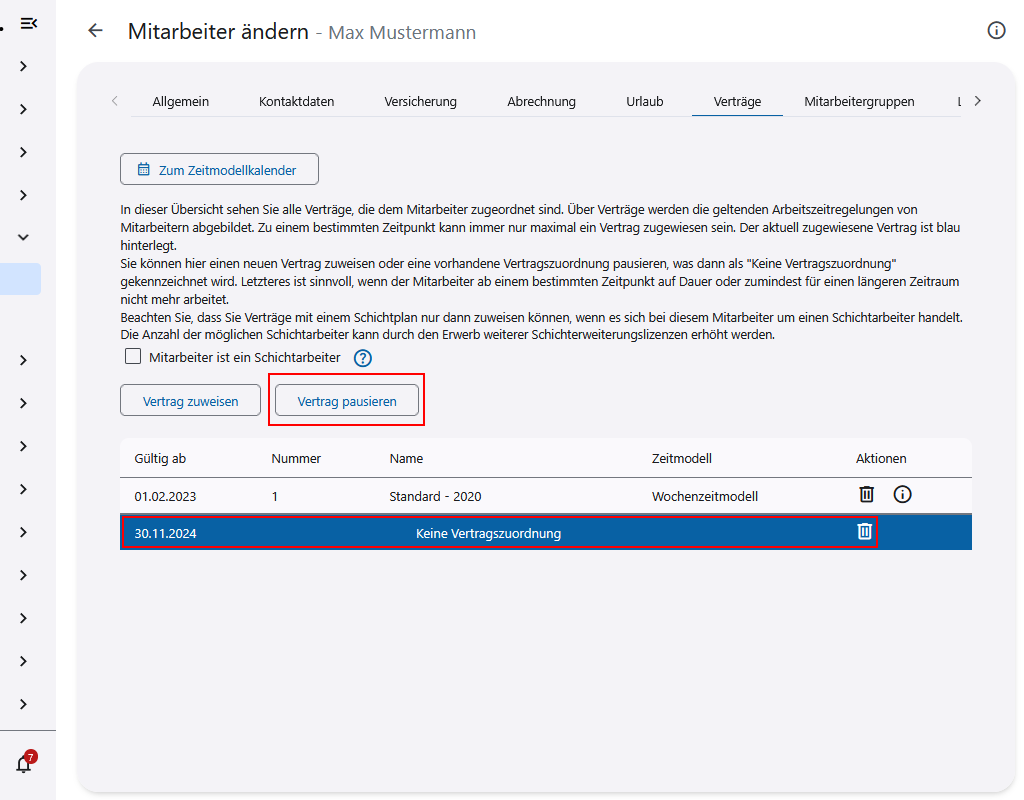Screen dimensions: 1024x800
Task: Expand the first sidebar chevron item
Action: [x=23, y=66]
